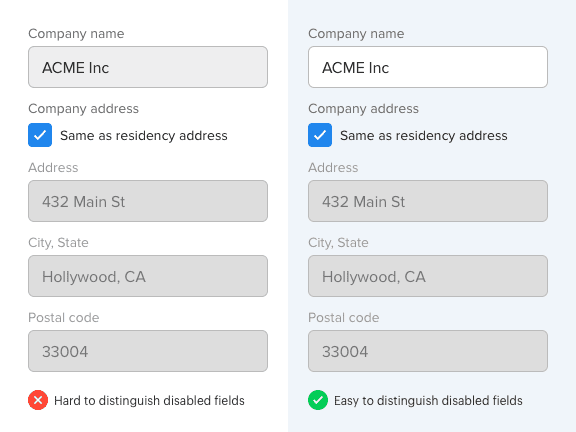Uncheck left Same as residency address checkbox
The image size is (576, 432).
click(40, 135)
